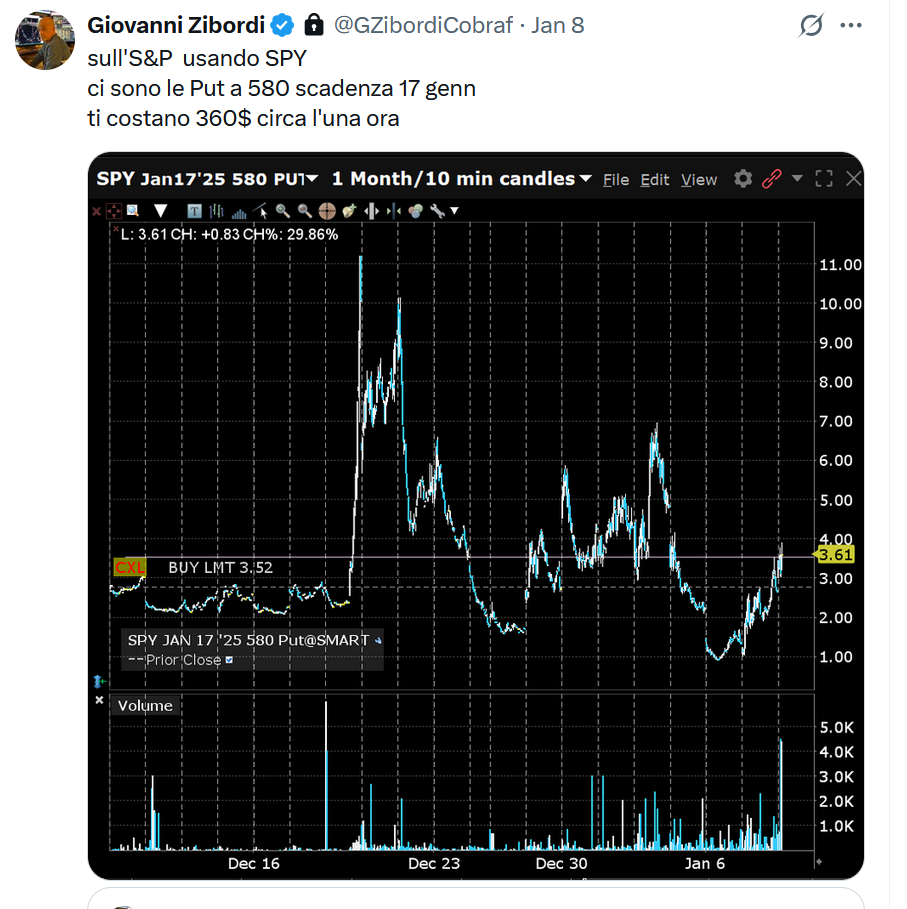Image resolution: width=907 pixels, height=909 pixels.
Task: Close the Volume sub-panel
Action: (99, 700)
